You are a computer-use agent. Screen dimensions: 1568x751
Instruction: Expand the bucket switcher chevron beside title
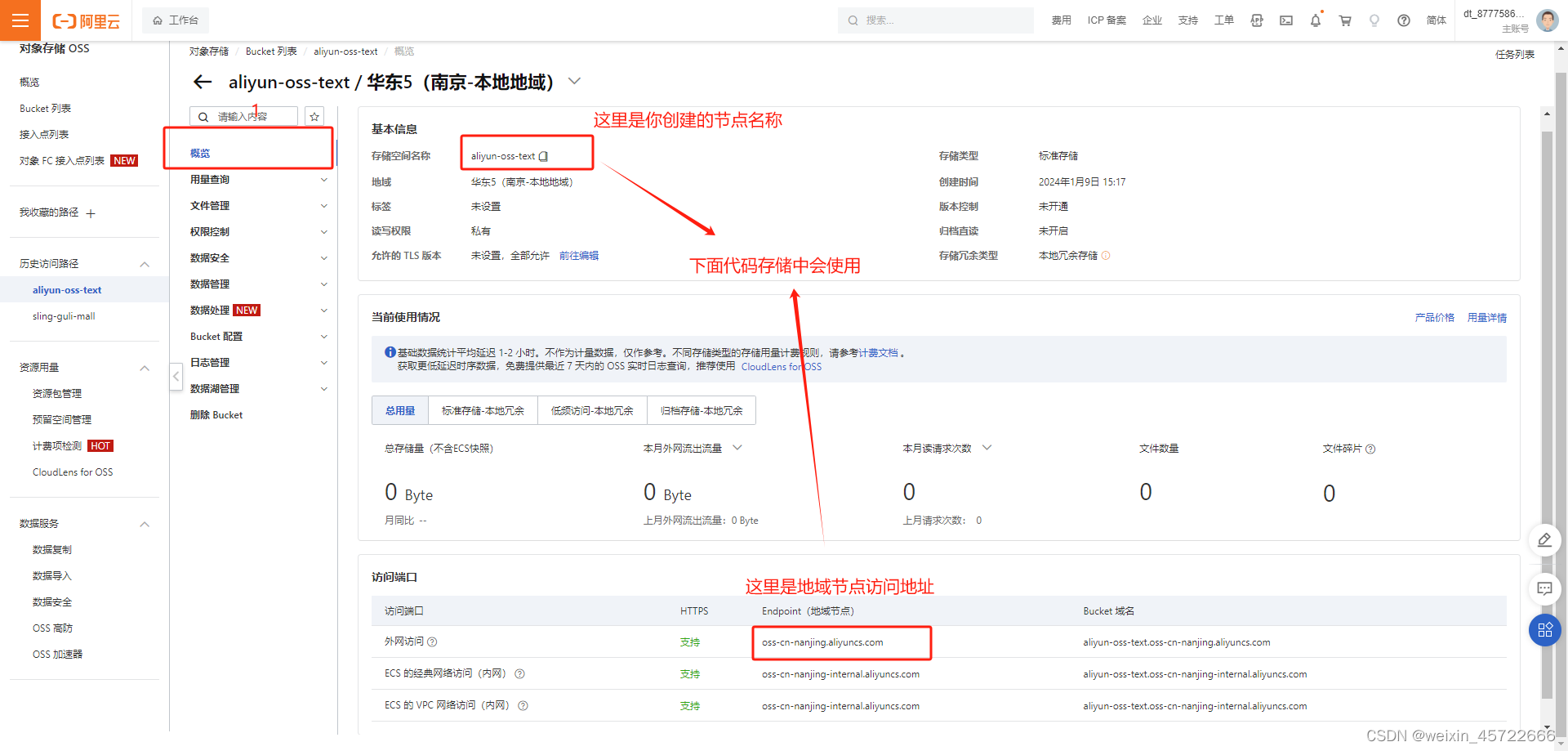pos(575,81)
